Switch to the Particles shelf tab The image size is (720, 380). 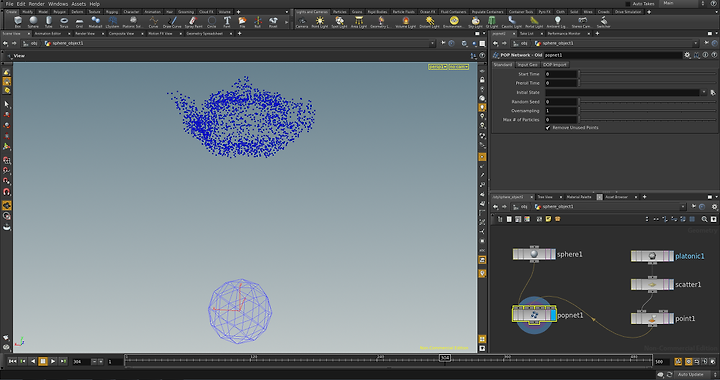340,12
